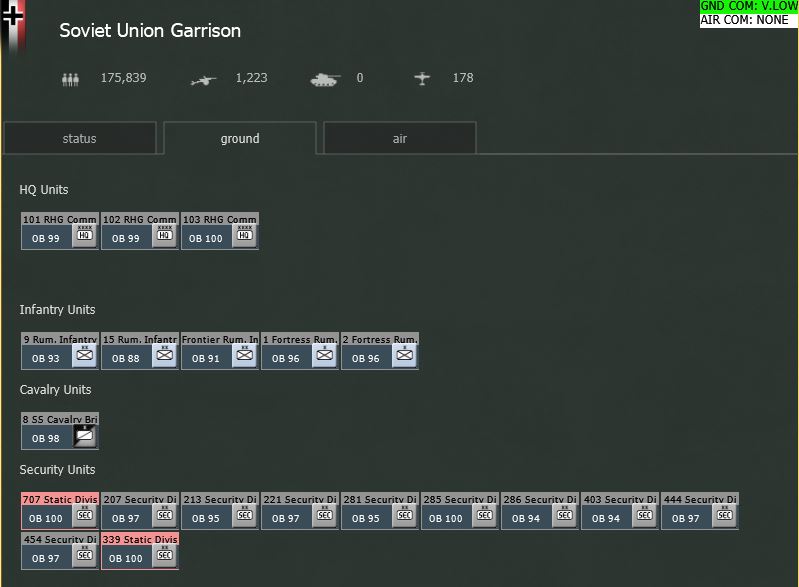Click OB 91 of Frontier Rum. Infantry

click(206, 358)
